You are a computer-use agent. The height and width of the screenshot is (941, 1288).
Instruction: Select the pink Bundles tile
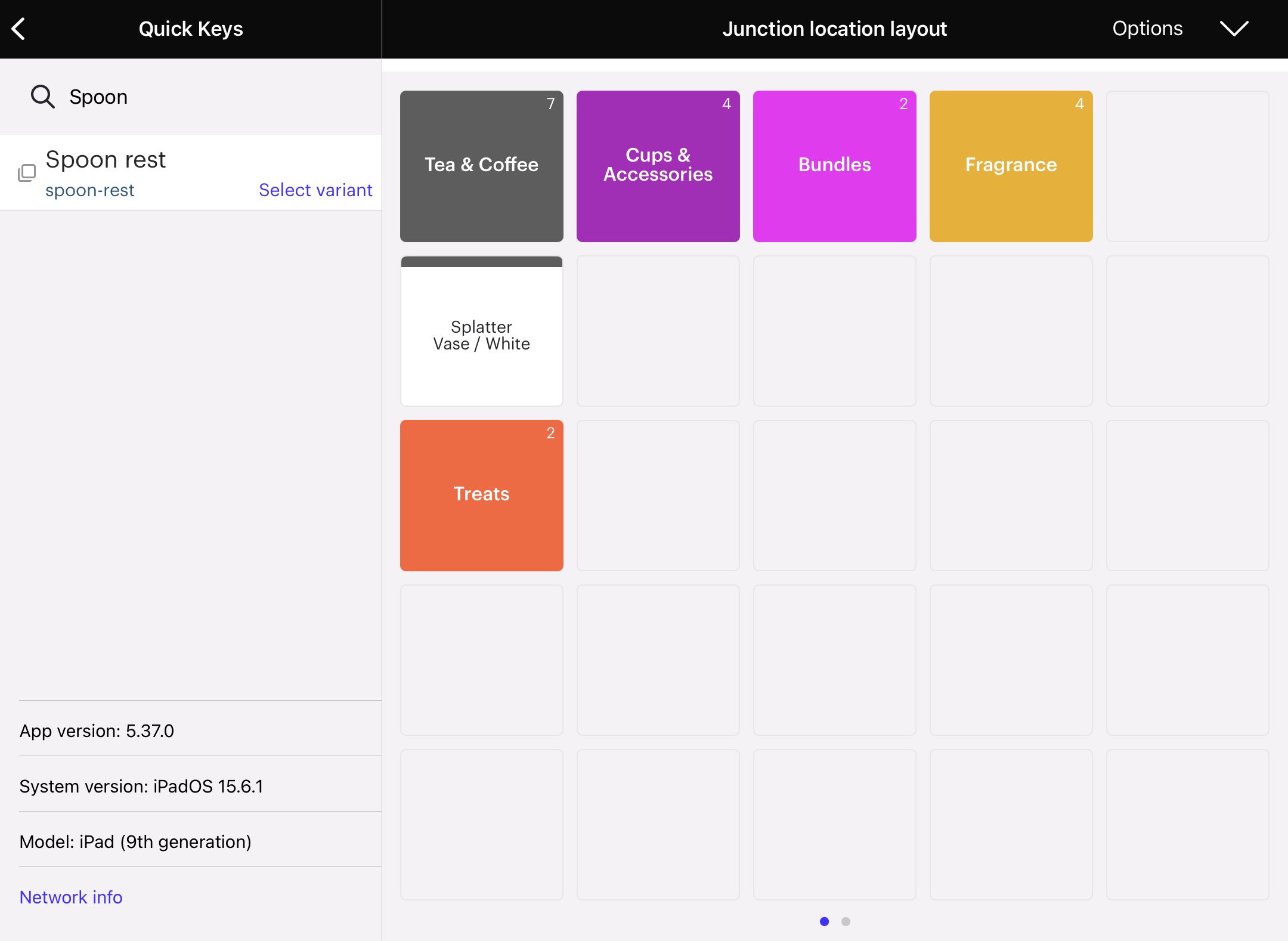(834, 166)
